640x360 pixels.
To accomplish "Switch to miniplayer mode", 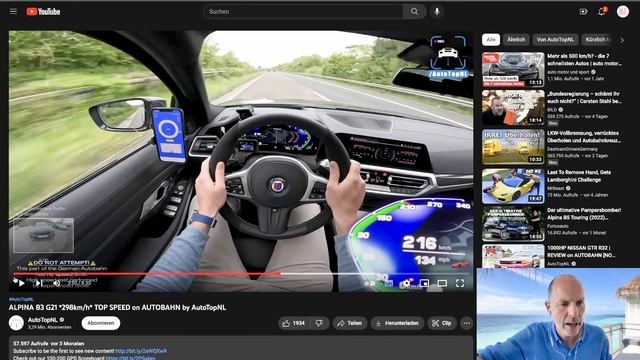I will (424, 283).
